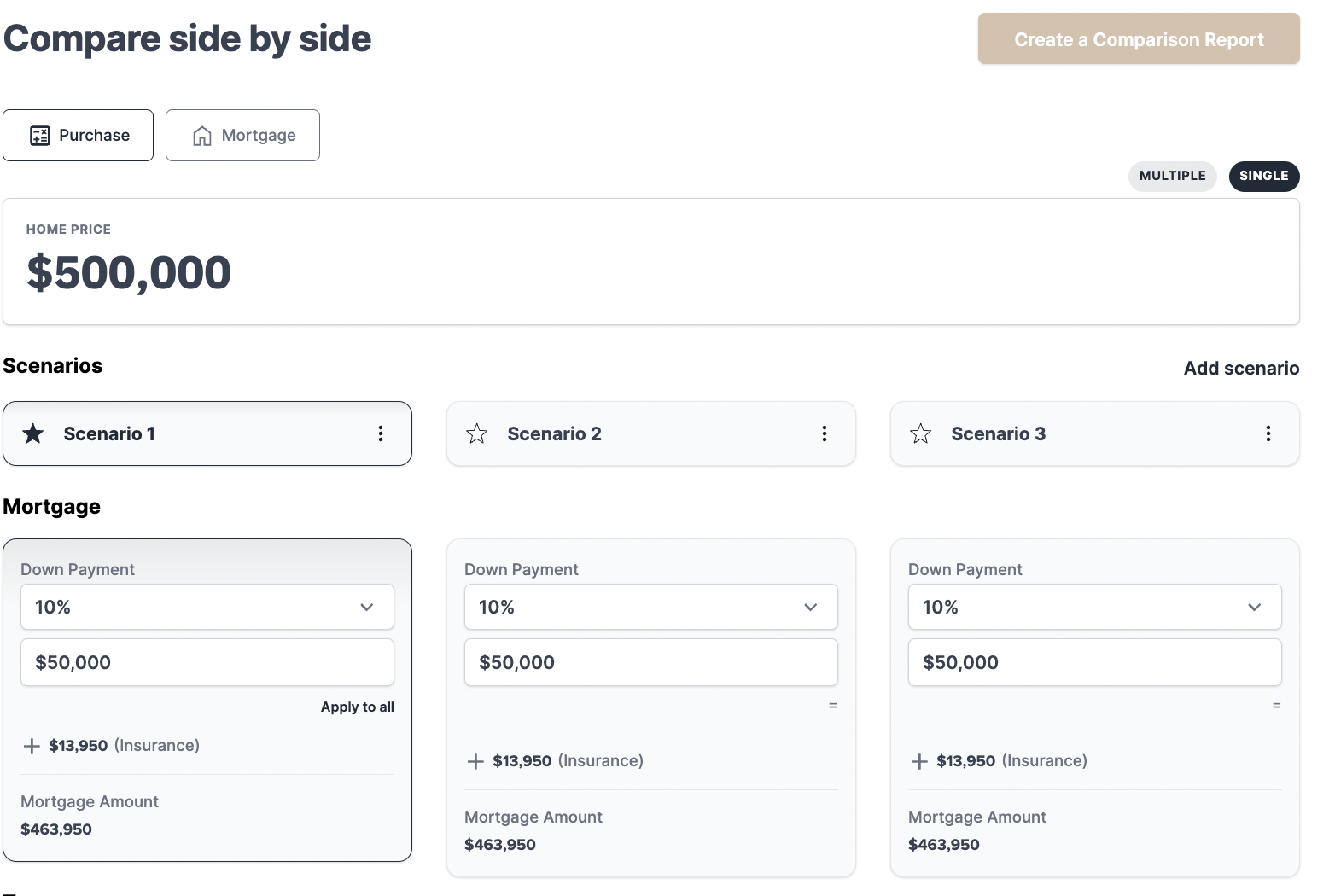Screen dimensions: 1335x896
Task: Click Apply to all under Scenario 1
Action: [x=357, y=707]
